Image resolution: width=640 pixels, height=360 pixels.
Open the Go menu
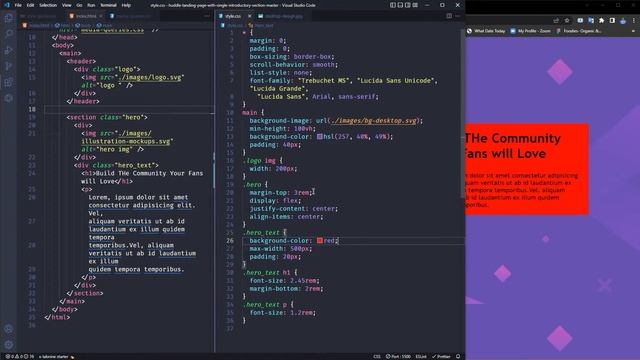[x=79, y=5]
